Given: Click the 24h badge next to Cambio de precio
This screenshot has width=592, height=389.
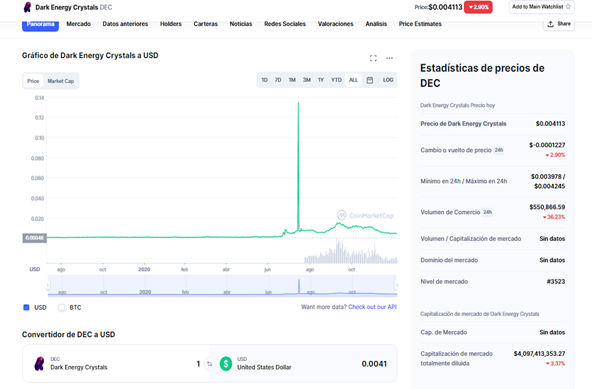Looking at the screenshot, I should tap(499, 150).
